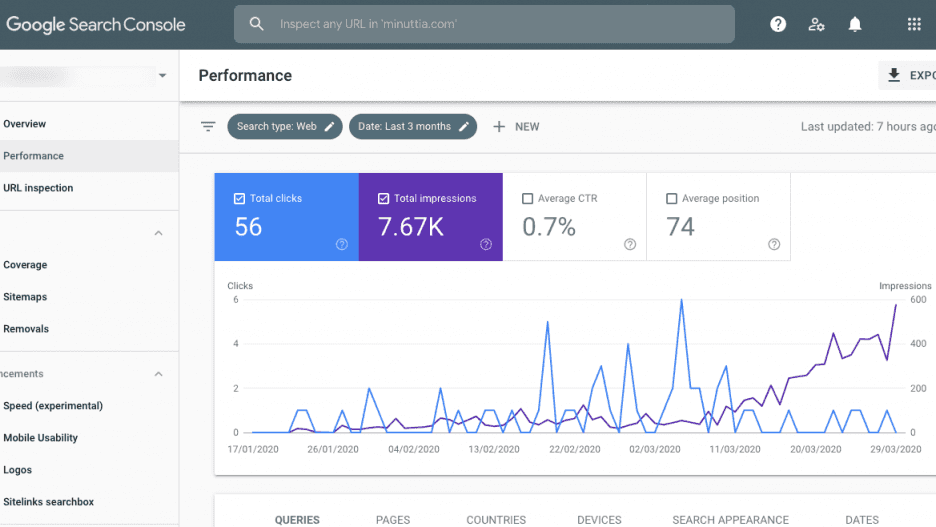Open the Sitelinks searchbox report
Image resolution: width=936 pixels, height=527 pixels.
tap(89, 502)
